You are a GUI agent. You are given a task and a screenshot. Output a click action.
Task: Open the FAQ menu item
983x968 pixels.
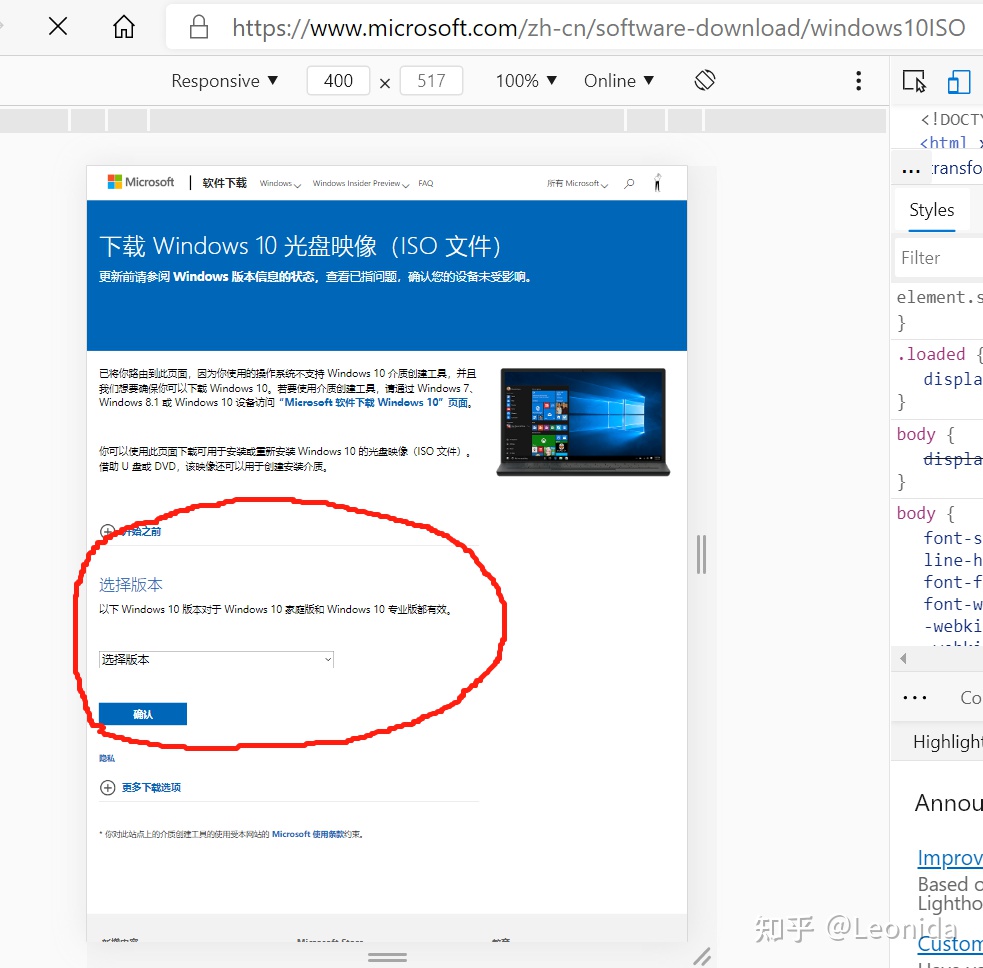point(425,183)
